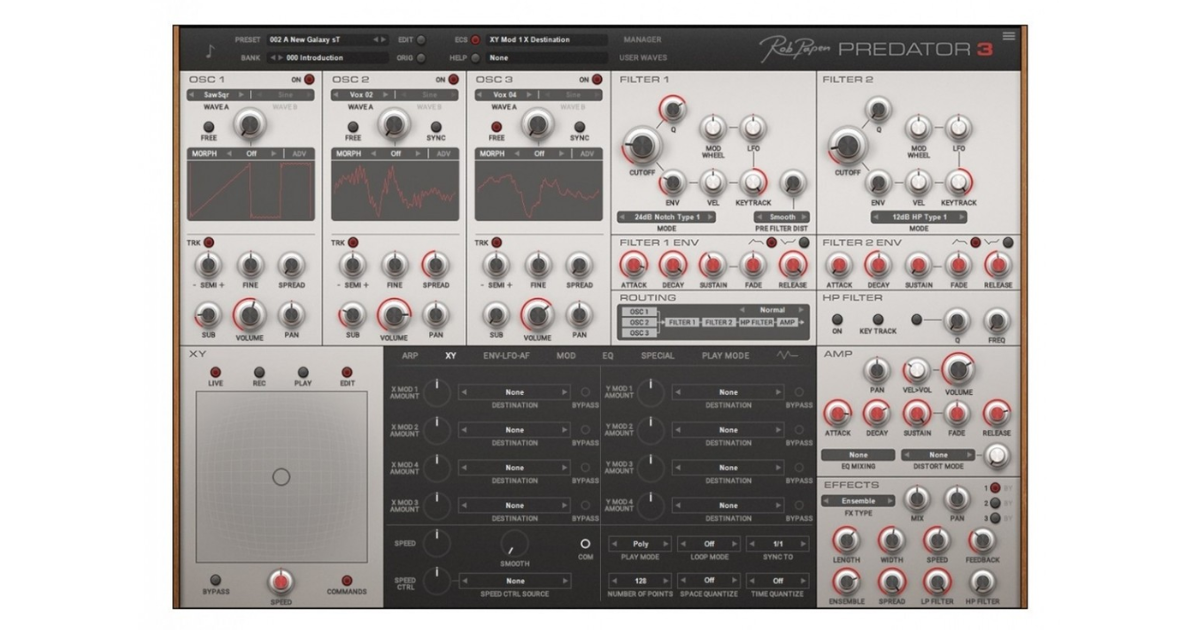The image size is (1200, 630).
Task: Switch to the ARP tab
Action: 410,355
